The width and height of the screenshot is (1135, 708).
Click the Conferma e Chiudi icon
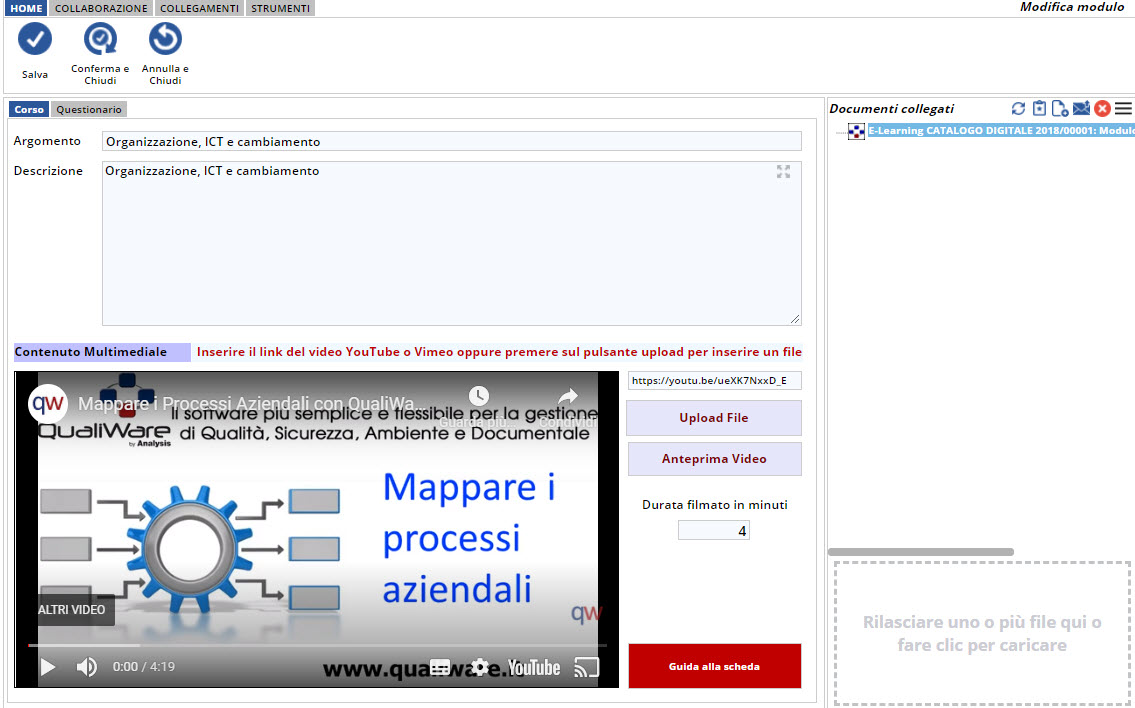coord(100,40)
